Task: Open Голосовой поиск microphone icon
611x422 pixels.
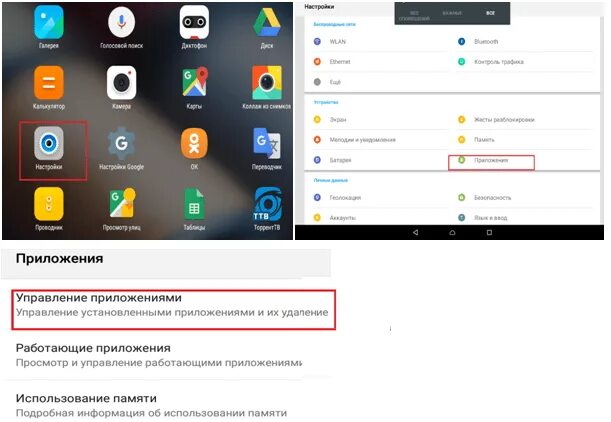Action: [122, 23]
